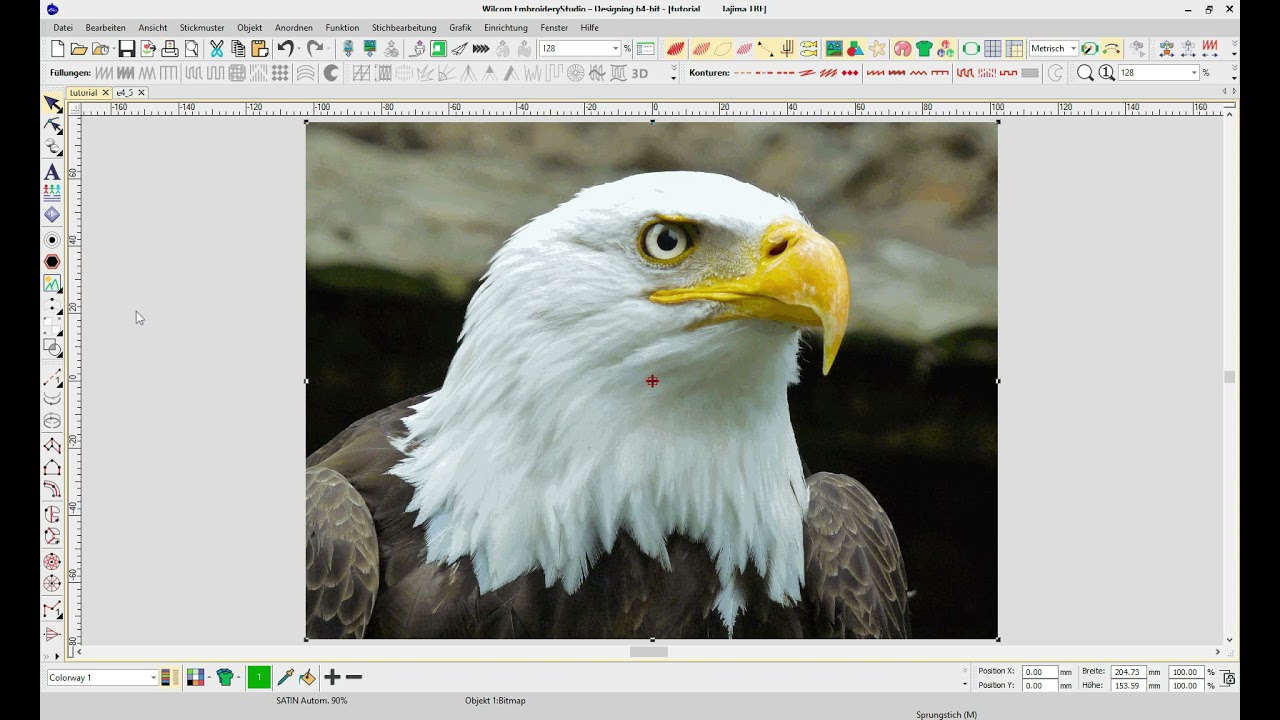The height and width of the screenshot is (720, 1280).
Task: Paste from clipboard using the paste icon
Action: pos(260,49)
